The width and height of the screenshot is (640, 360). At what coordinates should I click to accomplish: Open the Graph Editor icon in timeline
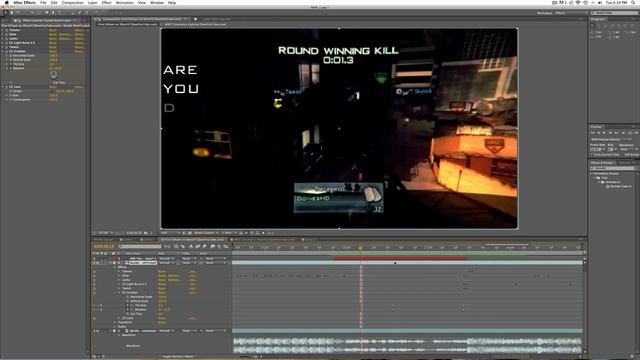(226, 247)
